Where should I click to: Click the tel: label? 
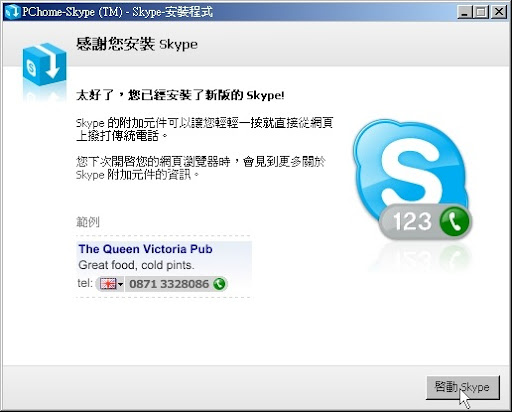tap(85, 283)
